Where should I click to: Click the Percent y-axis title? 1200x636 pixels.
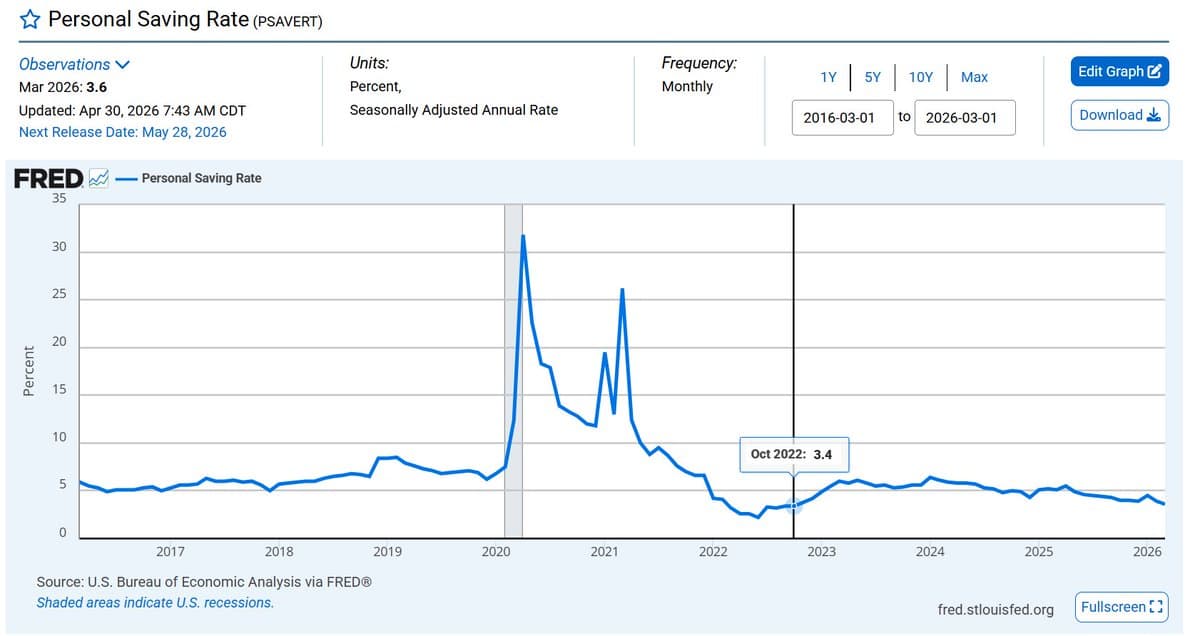29,371
